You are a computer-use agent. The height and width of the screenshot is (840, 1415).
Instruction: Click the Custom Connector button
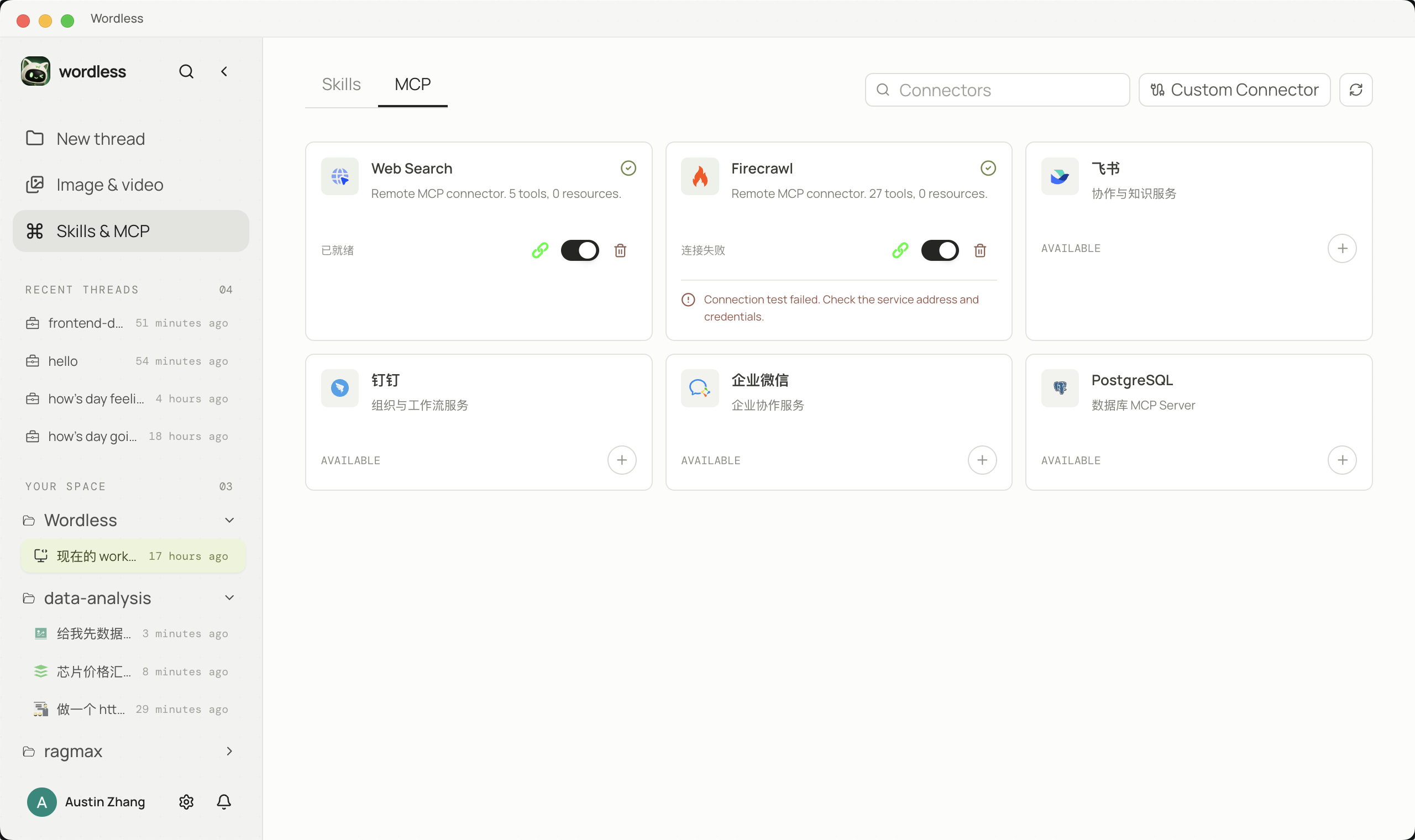coord(1234,90)
